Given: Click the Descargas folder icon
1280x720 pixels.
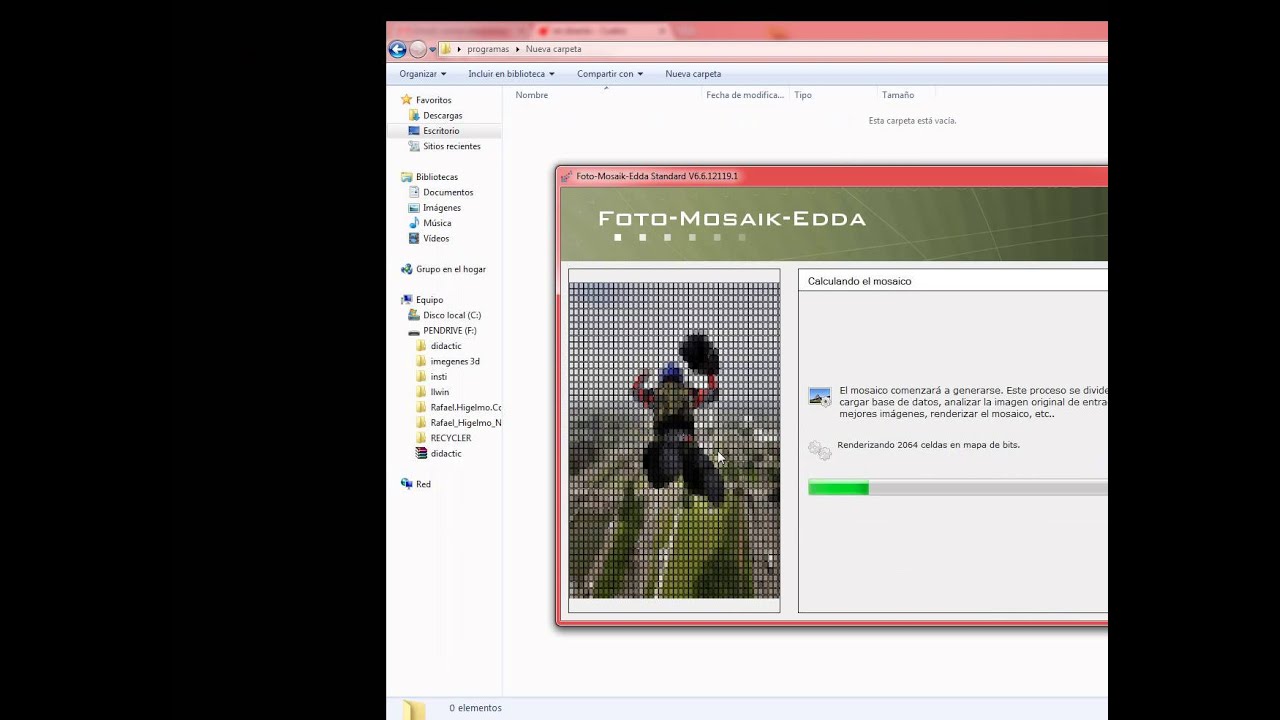Looking at the screenshot, I should [x=414, y=115].
